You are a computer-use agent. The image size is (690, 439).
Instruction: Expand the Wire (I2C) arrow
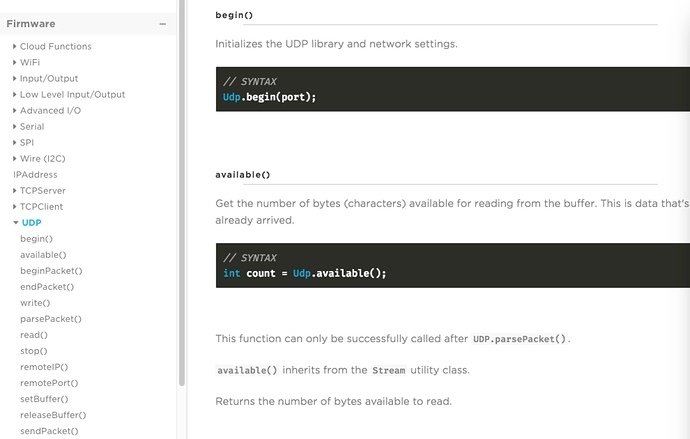pyautogui.click(x=15, y=159)
